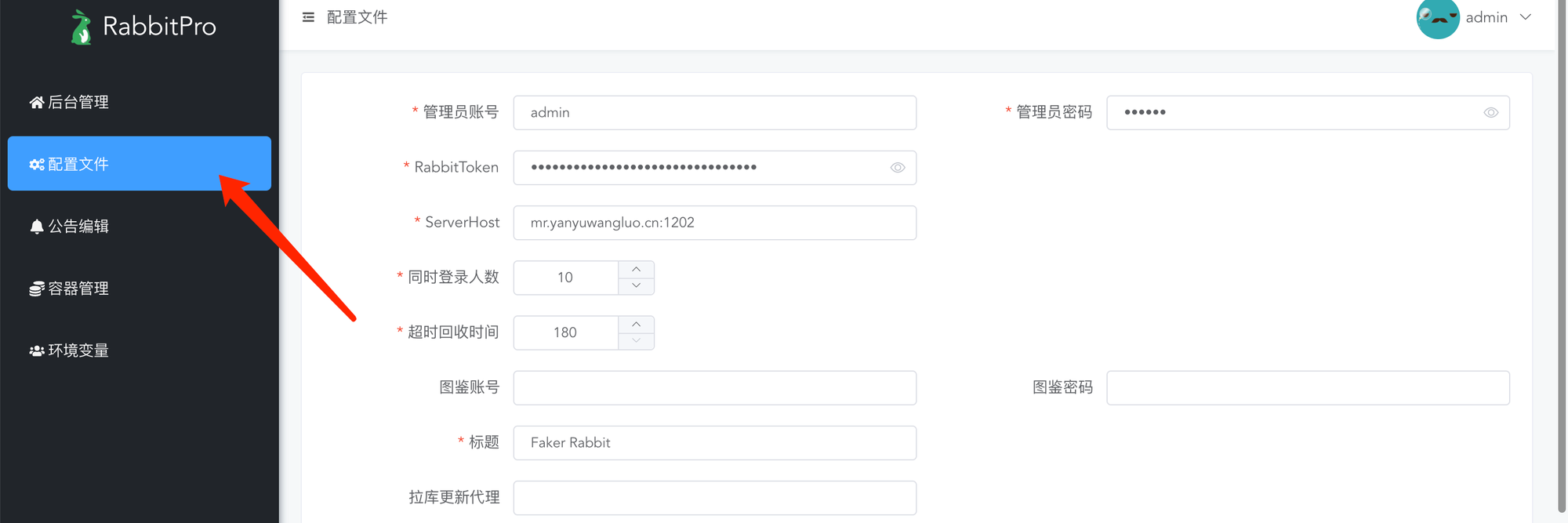Click the database icon beside 容器管理
Screen dimensions: 1568x523
[34, 288]
